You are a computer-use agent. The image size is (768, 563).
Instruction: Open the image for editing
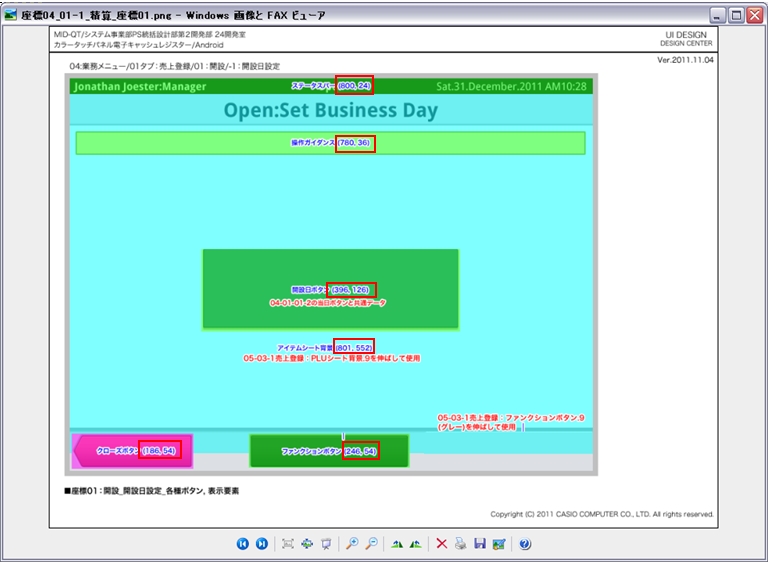click(498, 543)
